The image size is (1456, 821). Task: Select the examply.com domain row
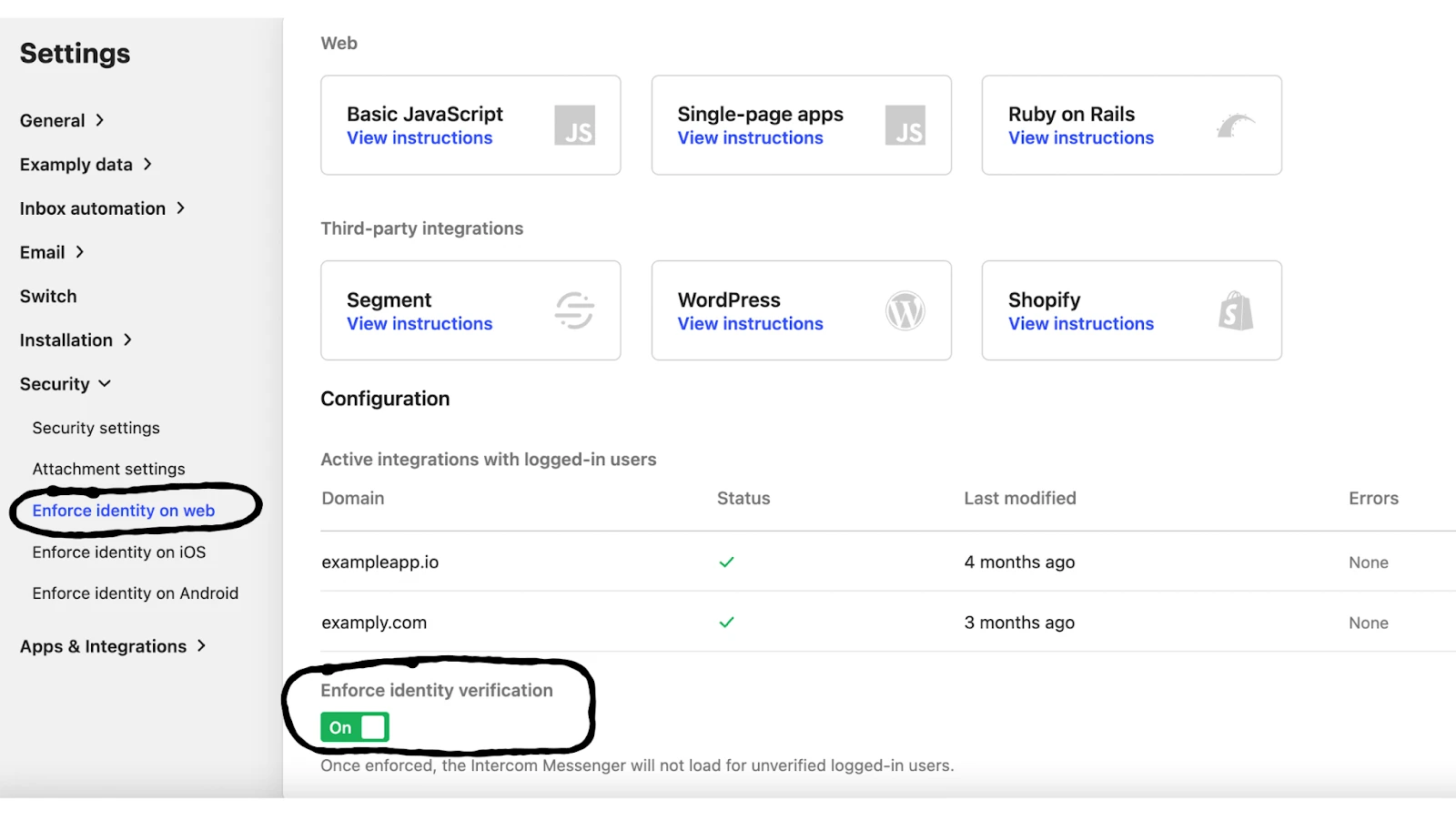pyautogui.click(x=373, y=623)
